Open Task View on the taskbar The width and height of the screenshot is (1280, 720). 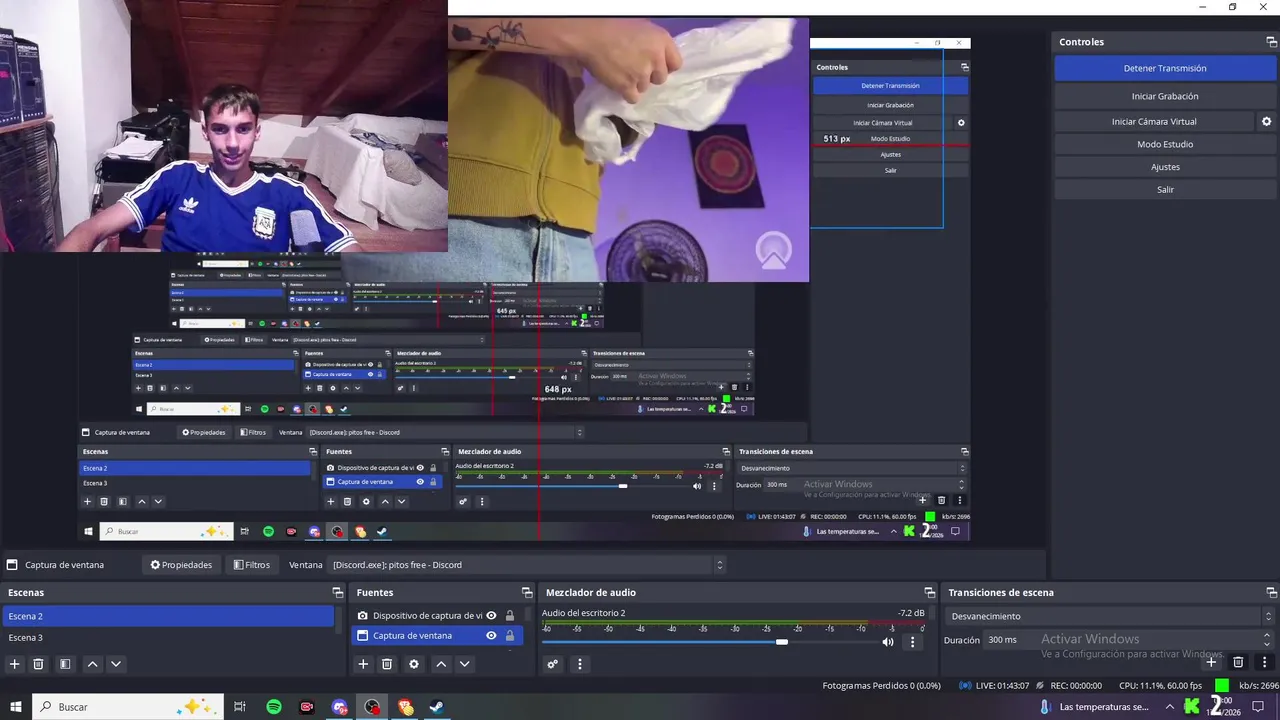[x=240, y=707]
